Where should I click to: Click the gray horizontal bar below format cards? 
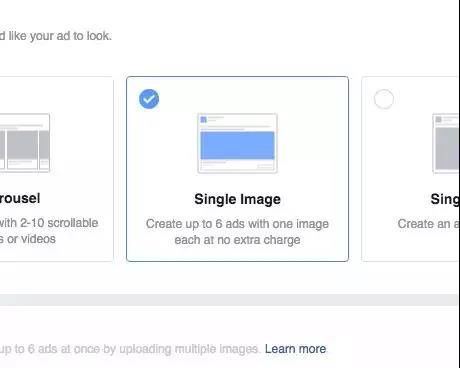(229, 300)
